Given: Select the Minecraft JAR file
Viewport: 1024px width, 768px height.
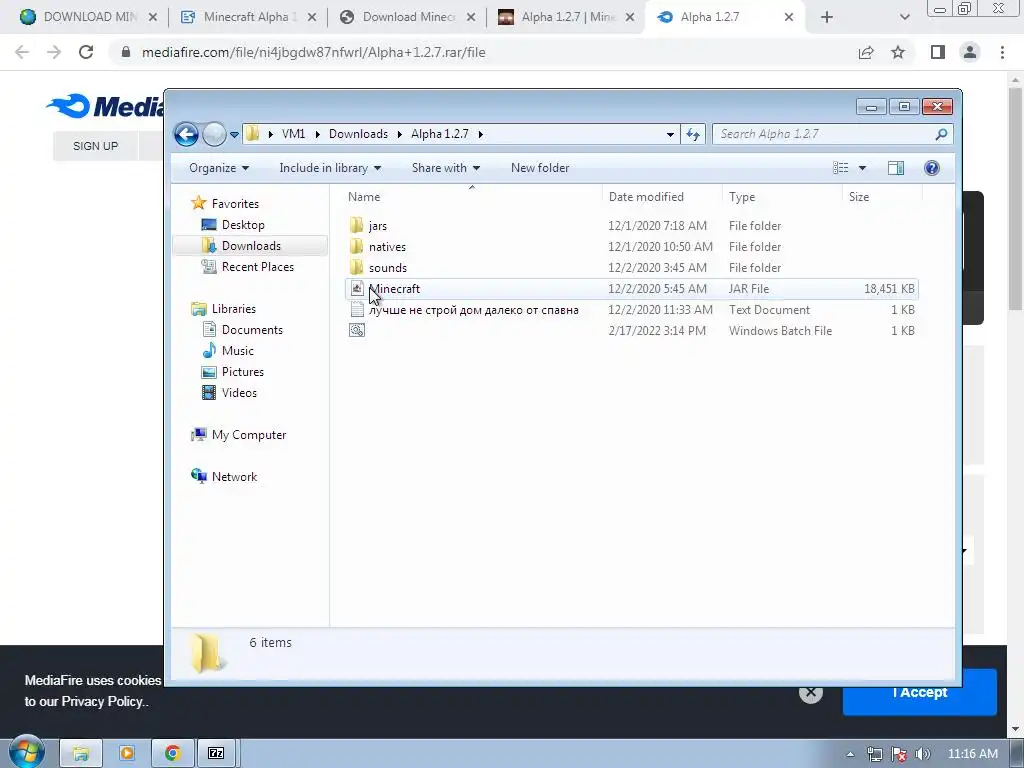Looking at the screenshot, I should pyautogui.click(x=632, y=289).
